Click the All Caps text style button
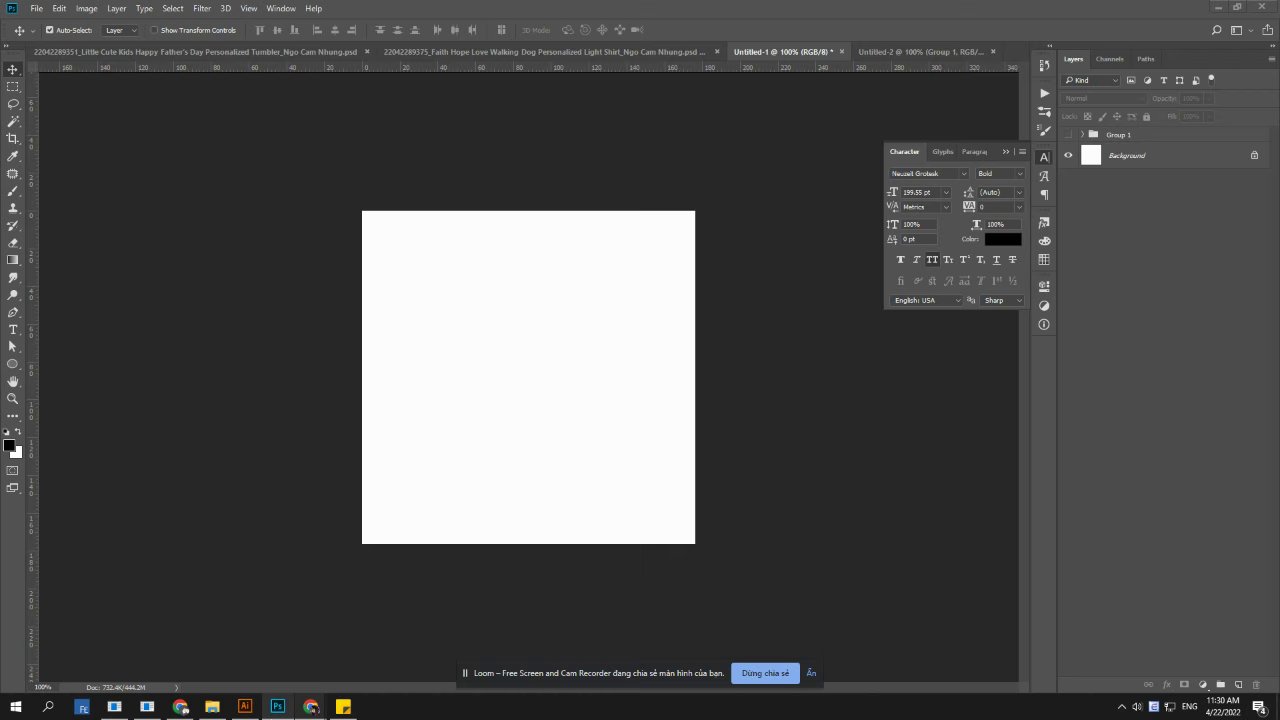This screenshot has height=720, width=1280. point(932,260)
